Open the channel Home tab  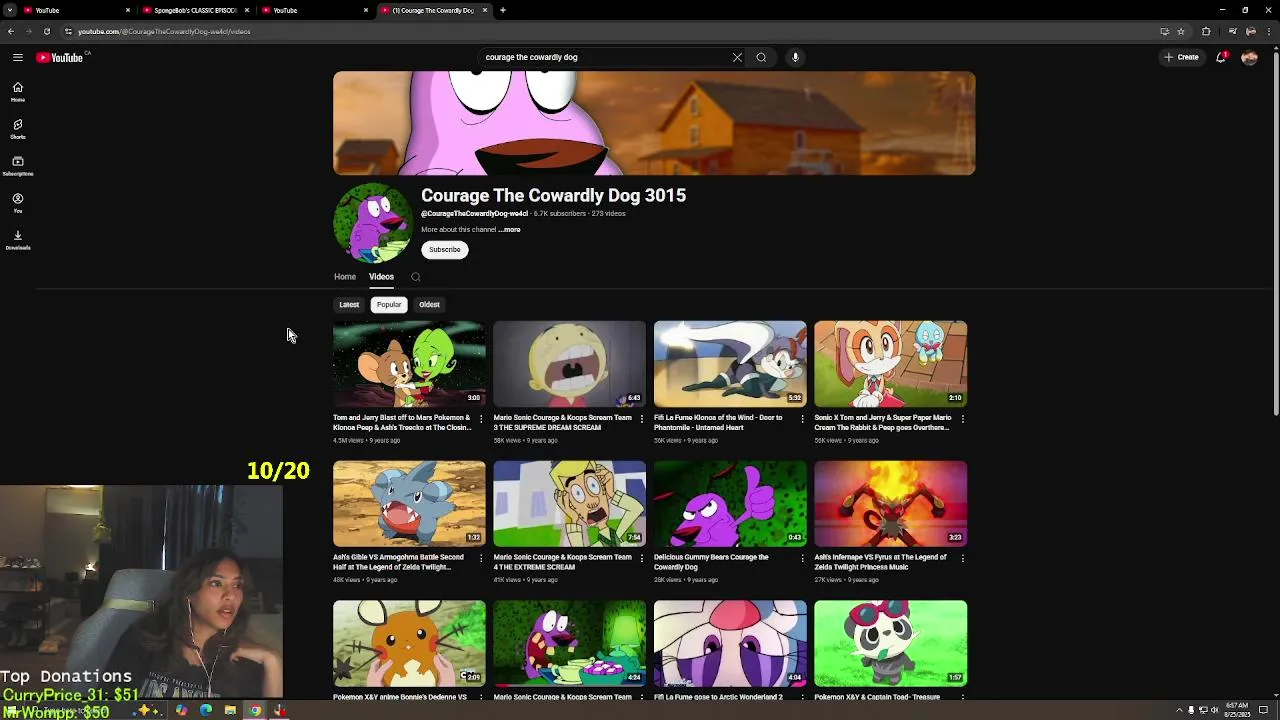[x=345, y=277]
